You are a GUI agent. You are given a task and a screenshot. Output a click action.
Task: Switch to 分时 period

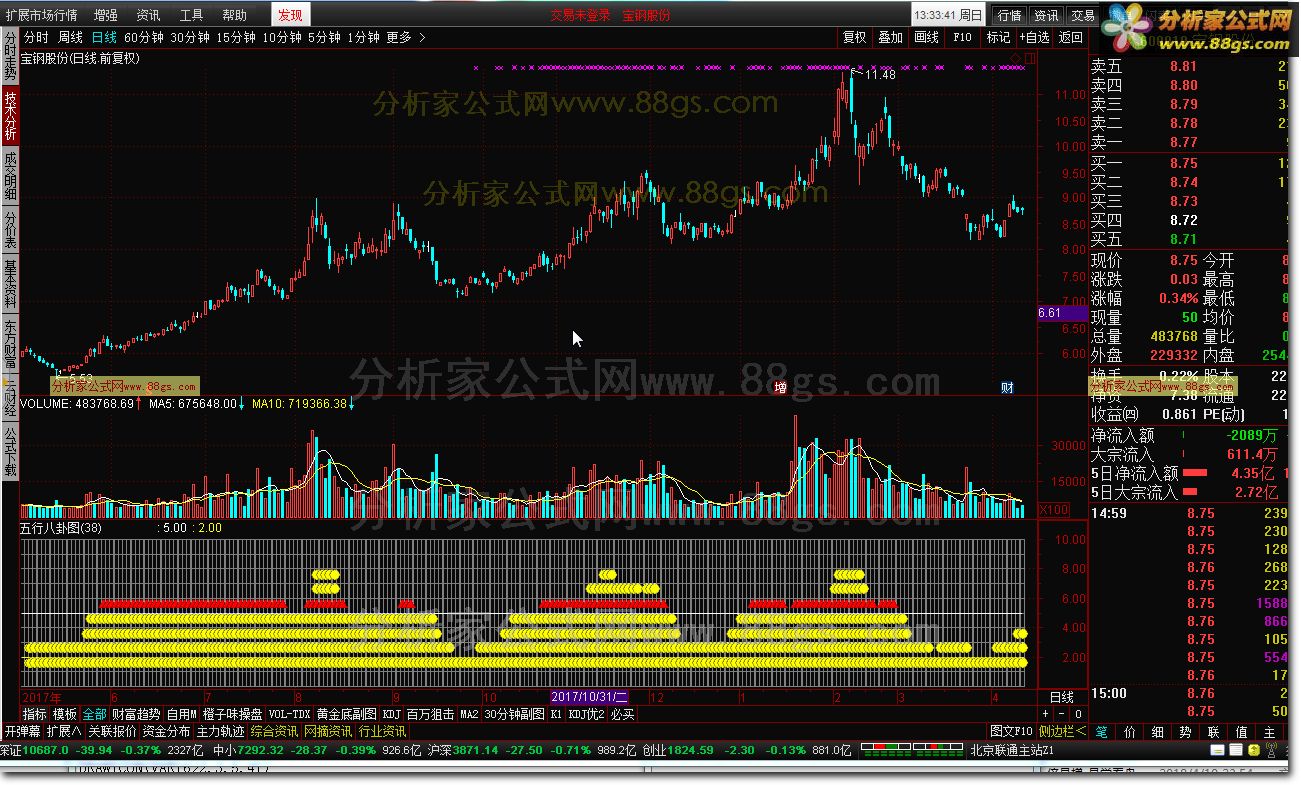(36, 37)
